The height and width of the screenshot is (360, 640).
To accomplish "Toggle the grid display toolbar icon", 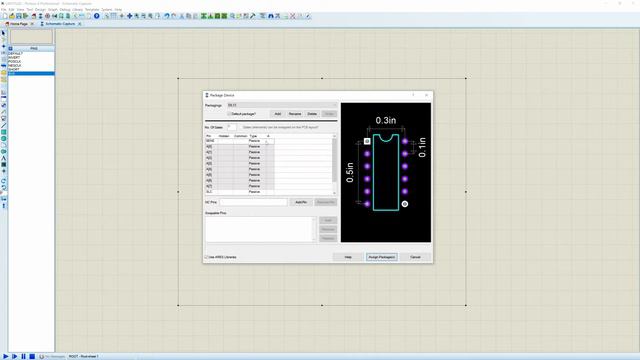I will [x=113, y=16].
